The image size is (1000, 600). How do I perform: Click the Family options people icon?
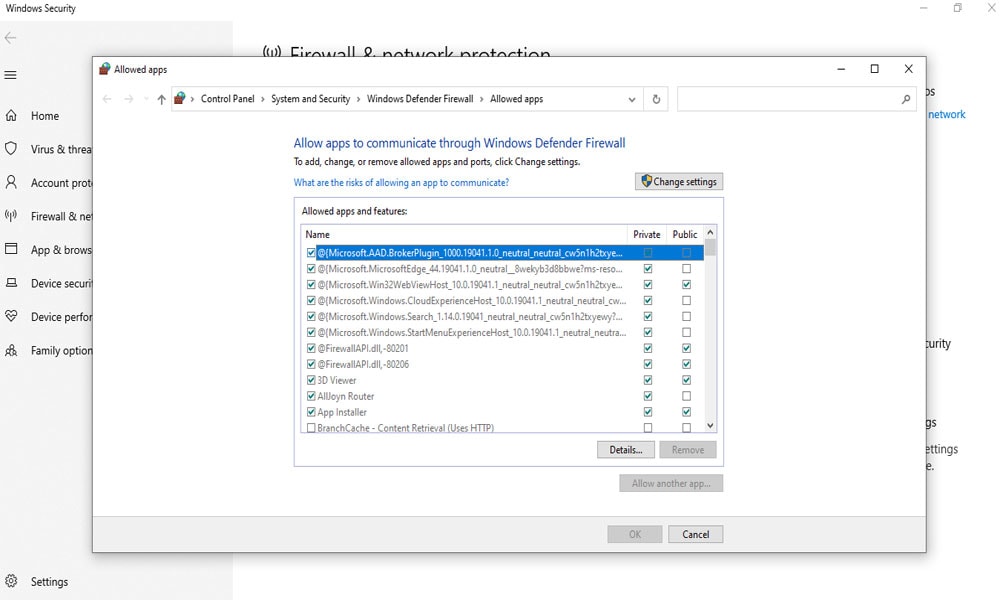click(x=11, y=350)
